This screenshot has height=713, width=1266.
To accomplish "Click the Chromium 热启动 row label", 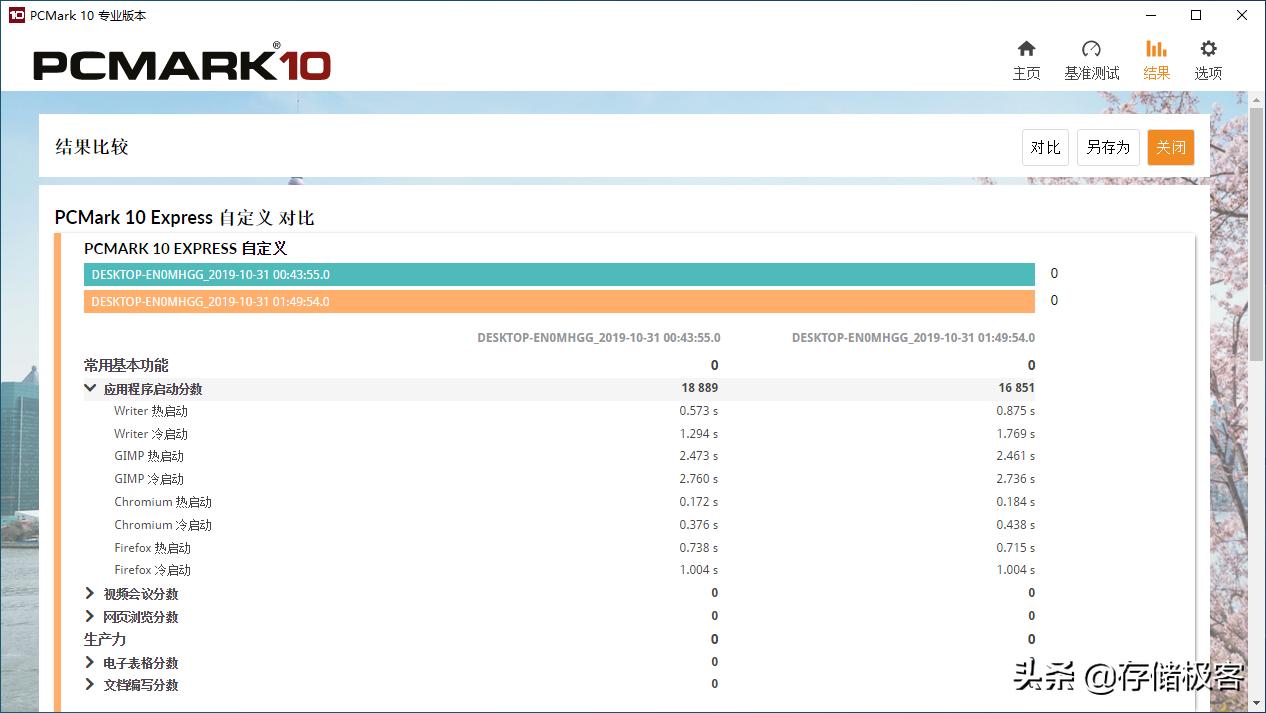I will point(163,502).
